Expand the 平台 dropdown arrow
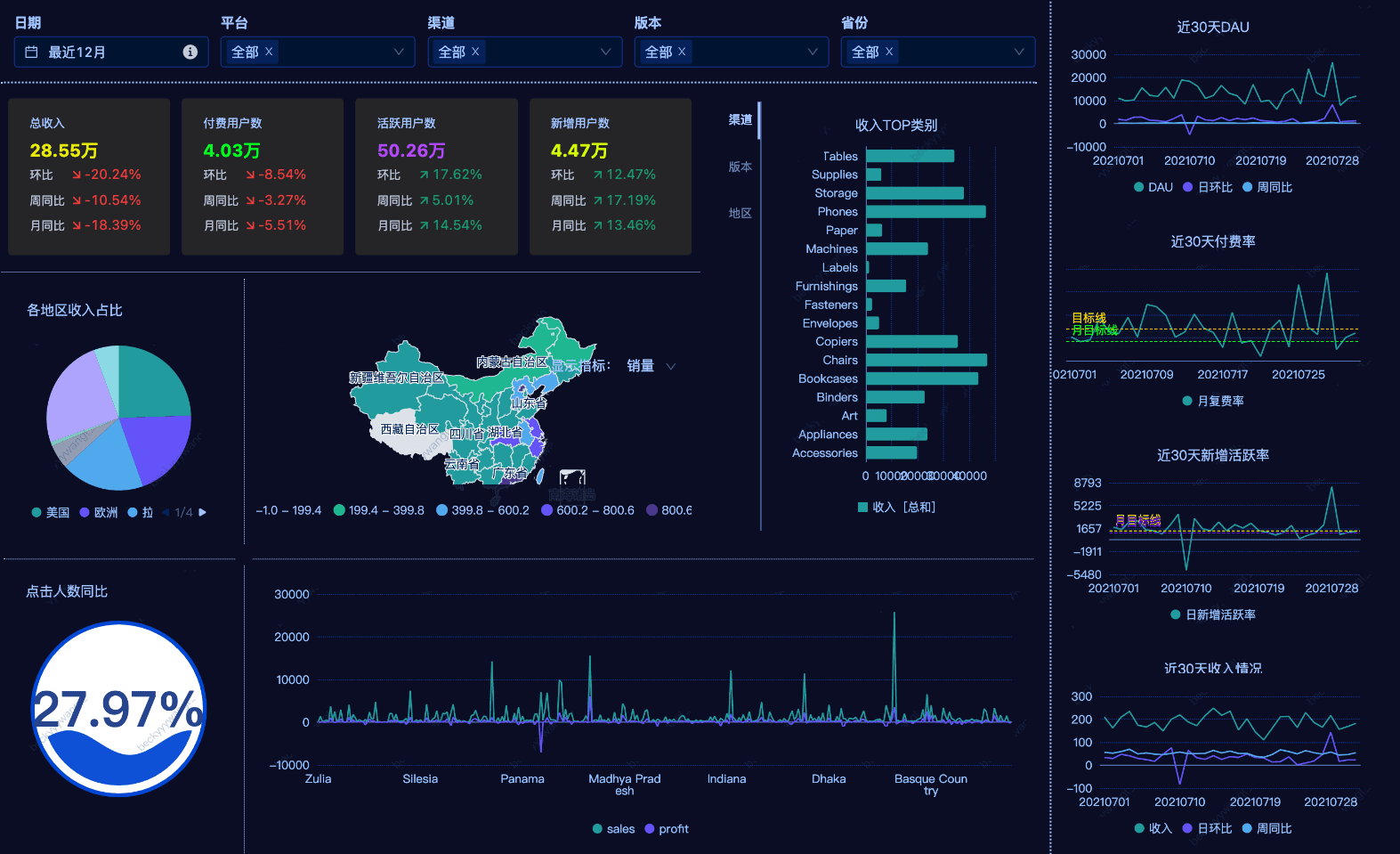 click(399, 53)
